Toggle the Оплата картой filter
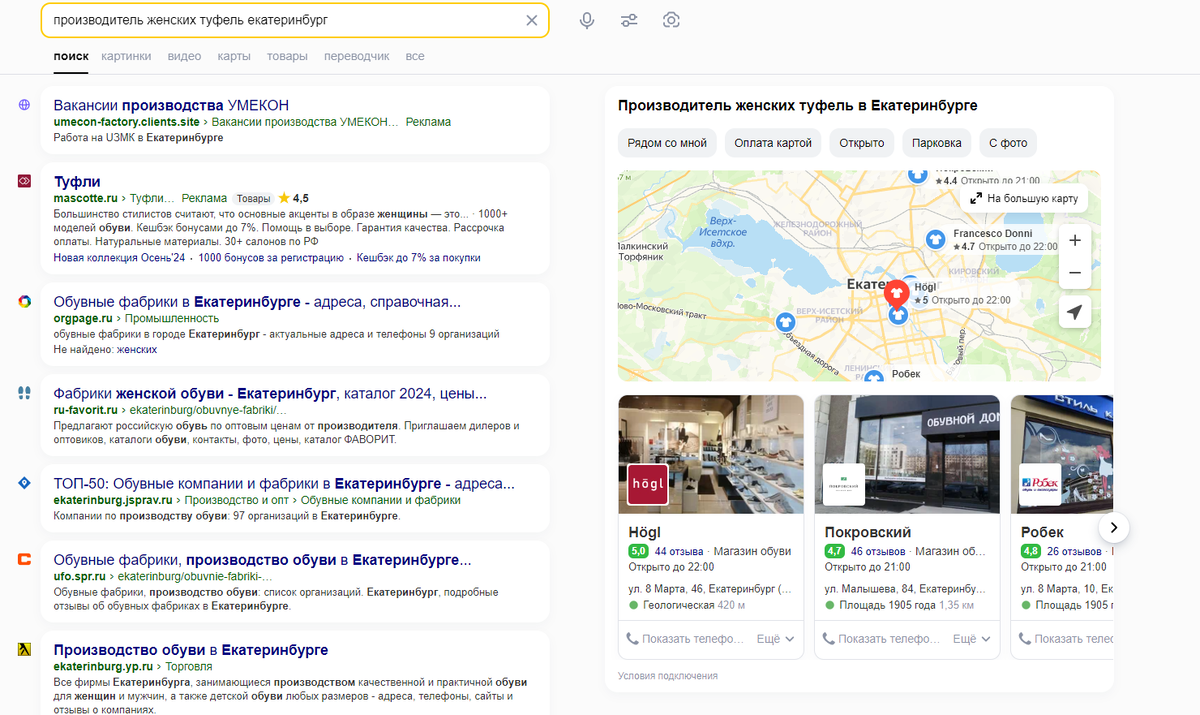 click(773, 143)
